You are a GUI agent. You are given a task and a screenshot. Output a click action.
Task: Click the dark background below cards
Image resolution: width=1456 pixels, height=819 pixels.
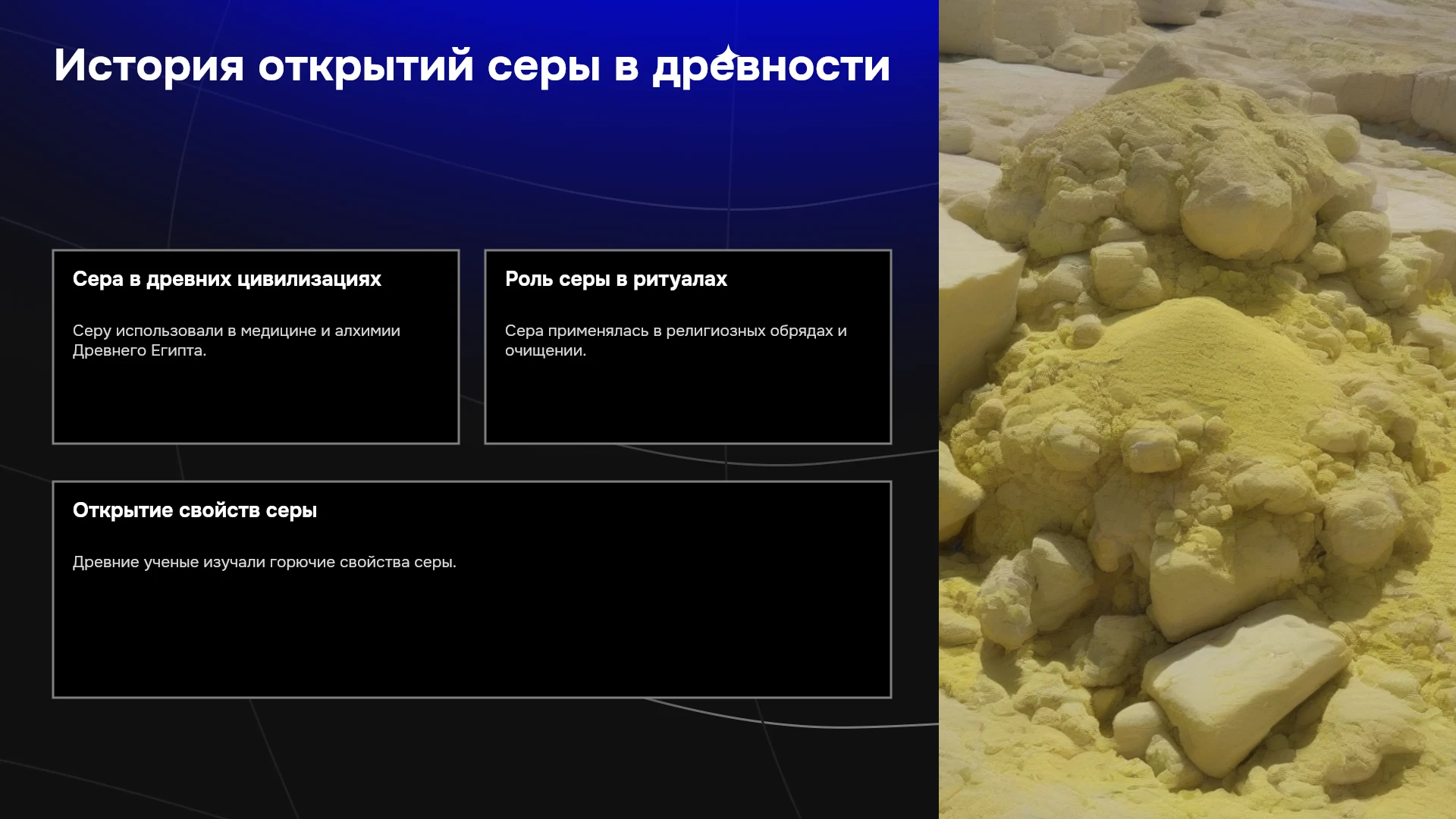(x=470, y=758)
